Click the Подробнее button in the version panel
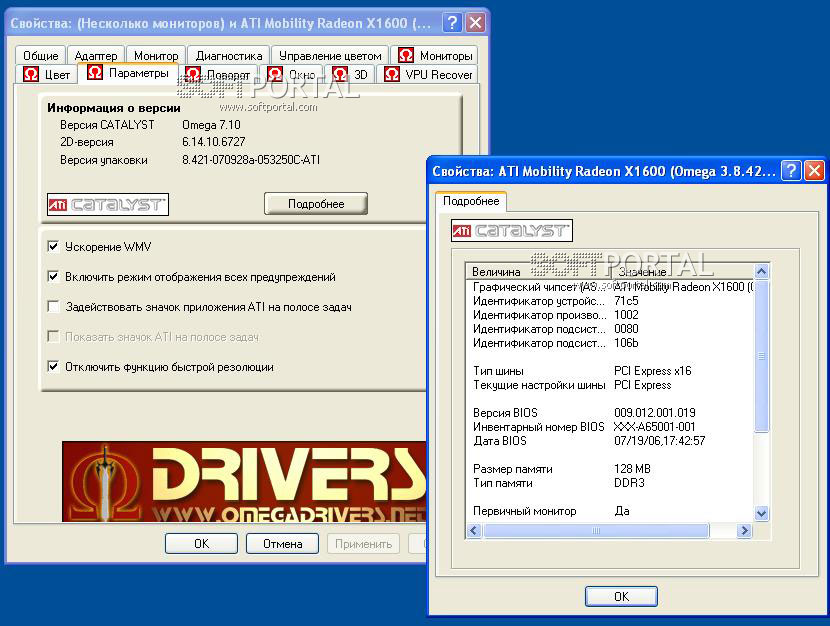This screenshot has width=830, height=626. [x=316, y=204]
